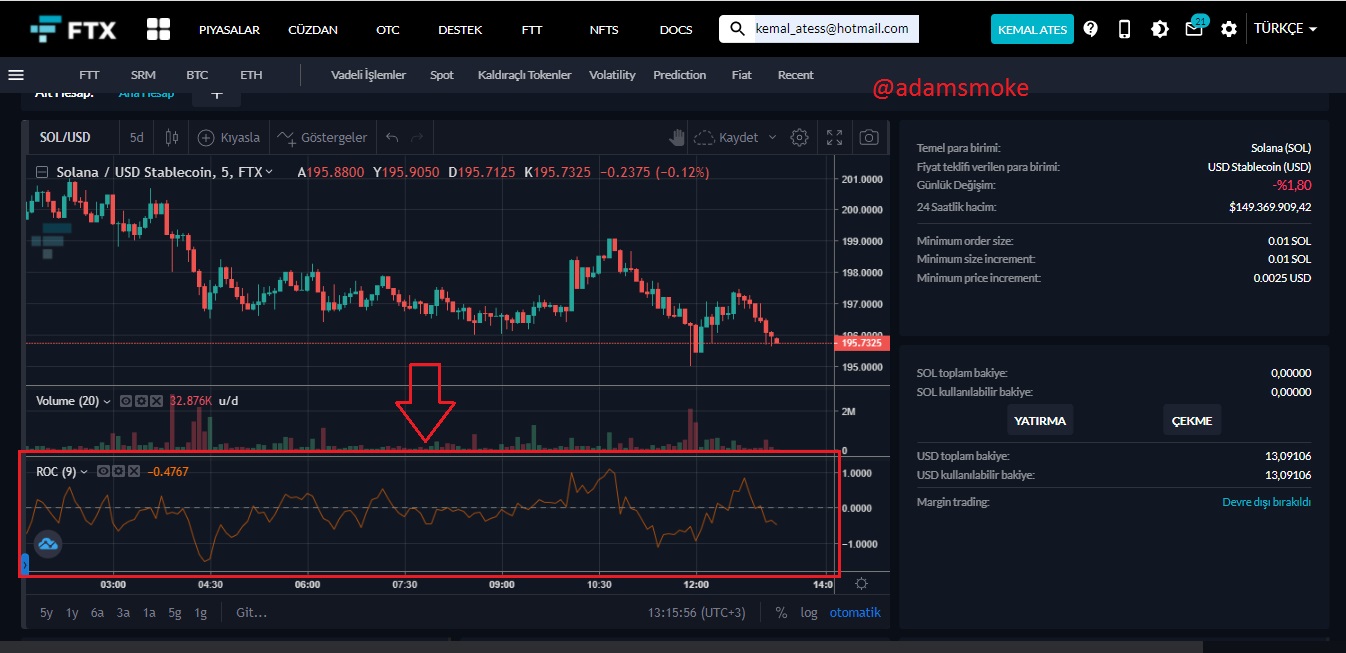Open account settings gear in top bar
The width and height of the screenshot is (1346, 653).
1229,29
